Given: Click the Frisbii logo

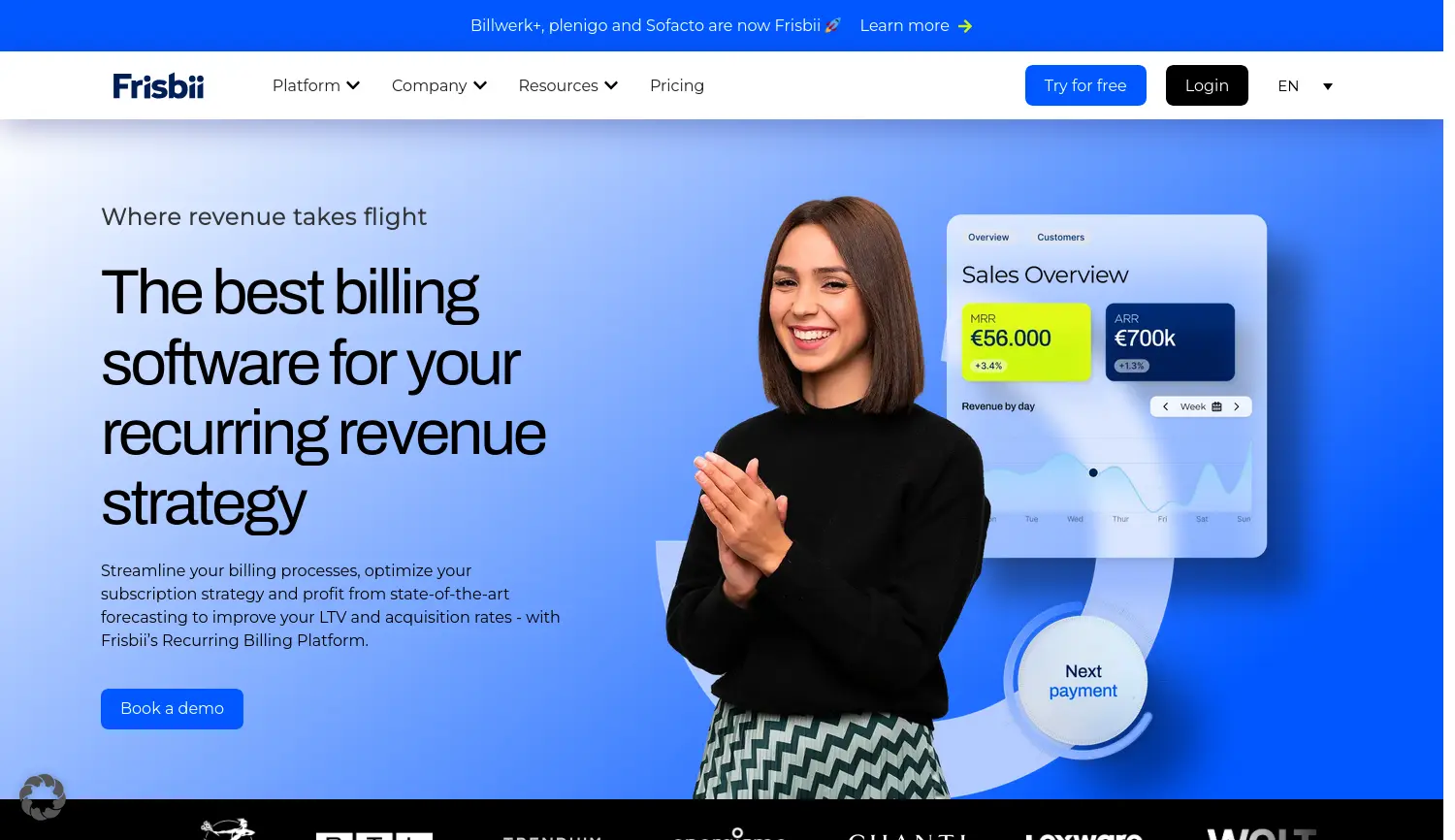Looking at the screenshot, I should tap(158, 85).
